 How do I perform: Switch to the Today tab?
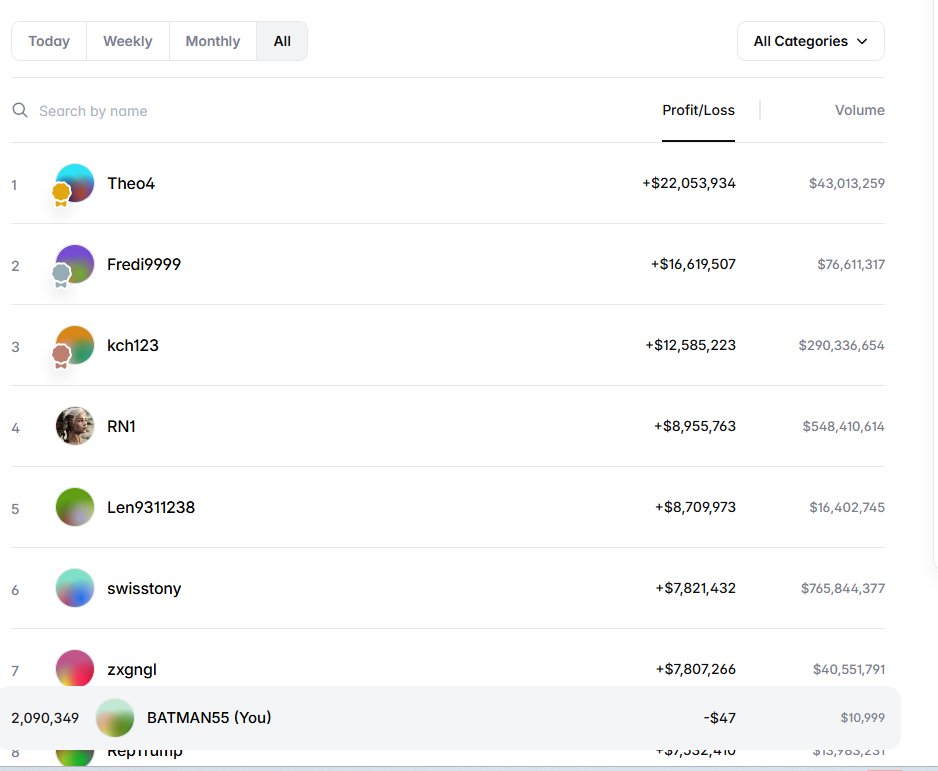[49, 41]
